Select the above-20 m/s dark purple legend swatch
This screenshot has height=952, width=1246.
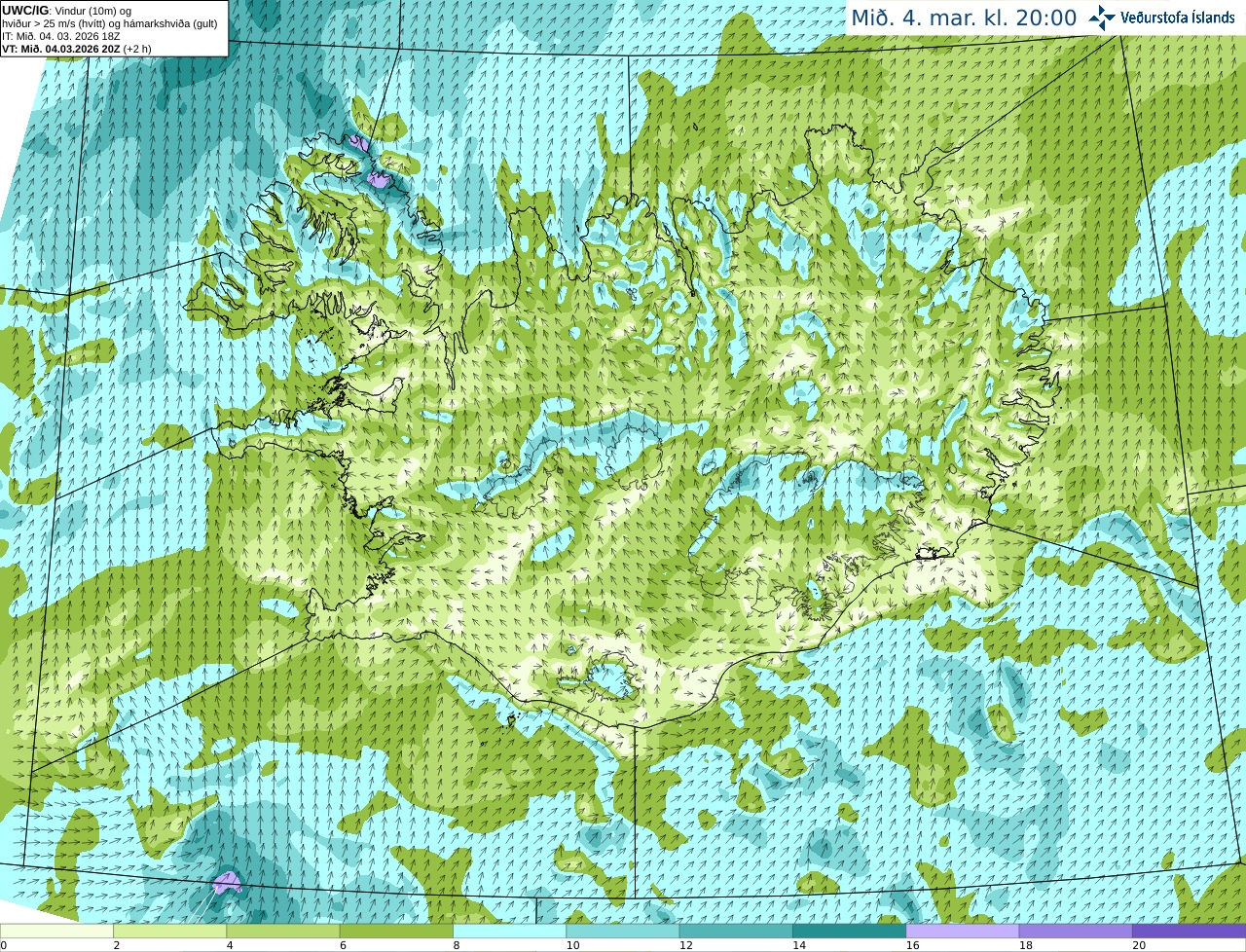[x=1189, y=931]
